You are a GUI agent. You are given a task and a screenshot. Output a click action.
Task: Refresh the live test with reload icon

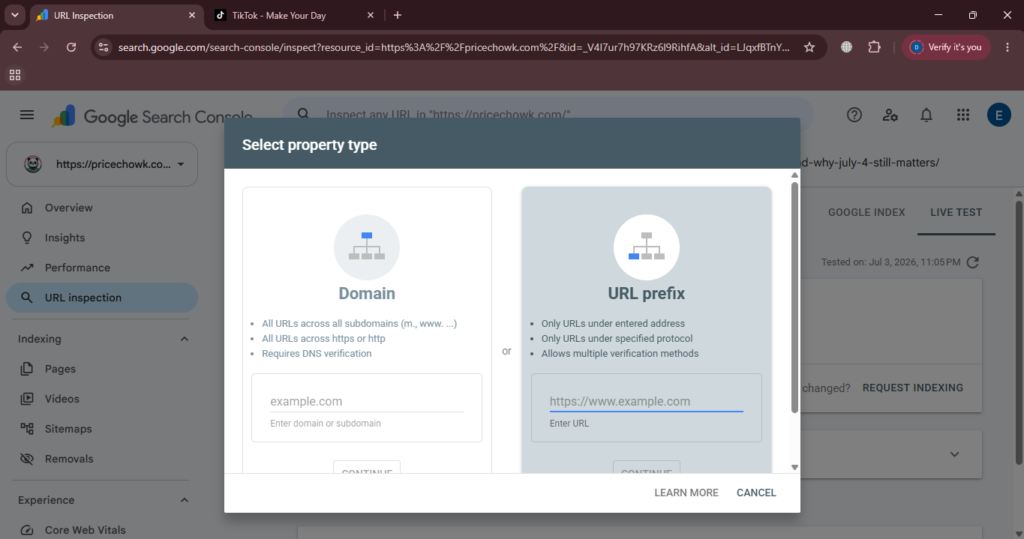coord(972,262)
